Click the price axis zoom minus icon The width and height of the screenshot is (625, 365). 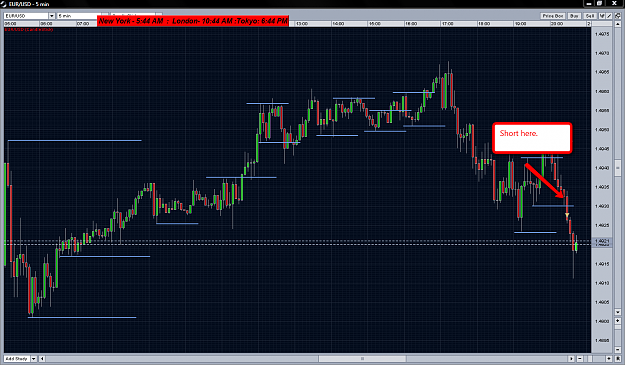coord(618,349)
